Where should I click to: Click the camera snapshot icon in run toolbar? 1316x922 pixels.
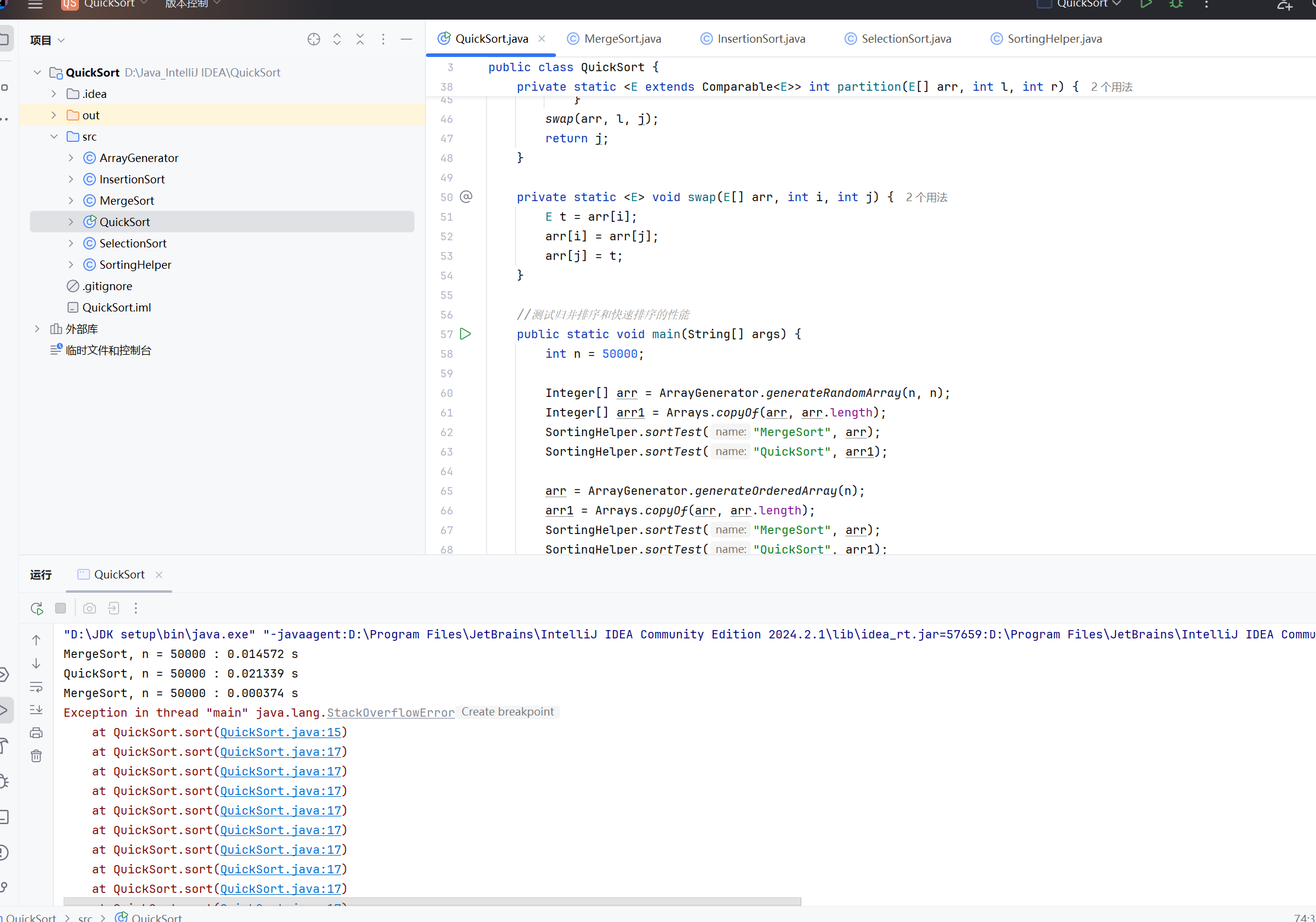pos(90,608)
